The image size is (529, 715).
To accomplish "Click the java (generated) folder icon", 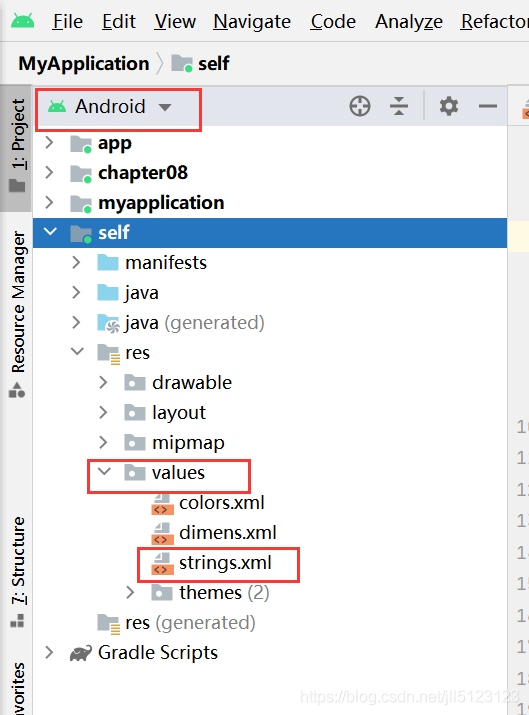I will tap(109, 323).
